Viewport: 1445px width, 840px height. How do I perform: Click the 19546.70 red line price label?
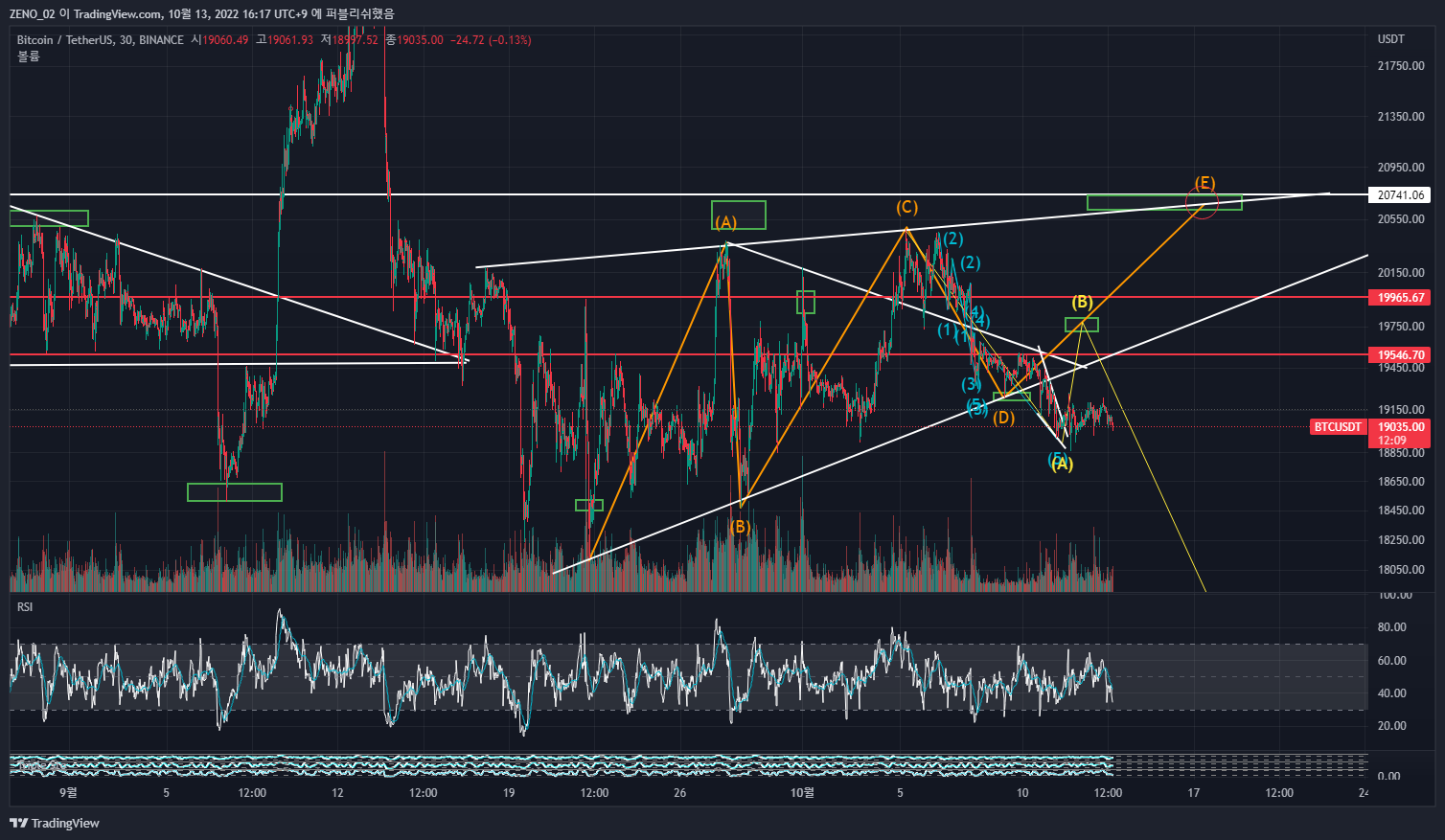(1401, 355)
